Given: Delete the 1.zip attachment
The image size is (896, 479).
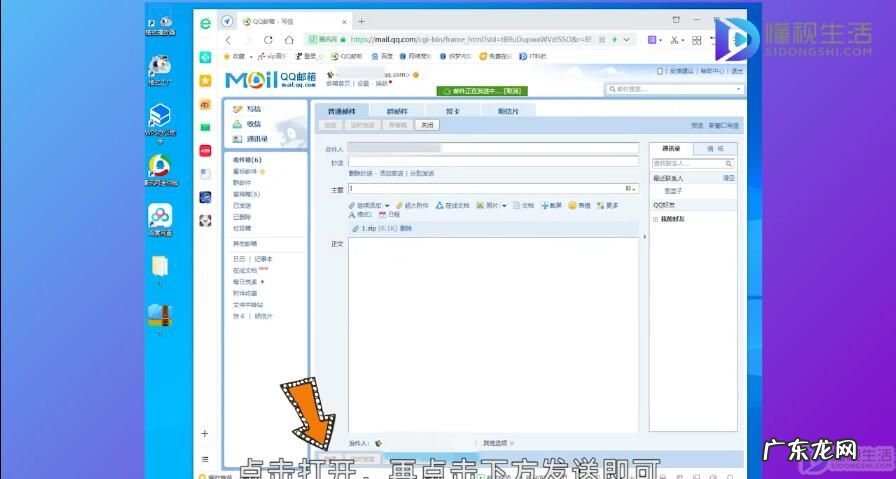Looking at the screenshot, I should (x=406, y=229).
